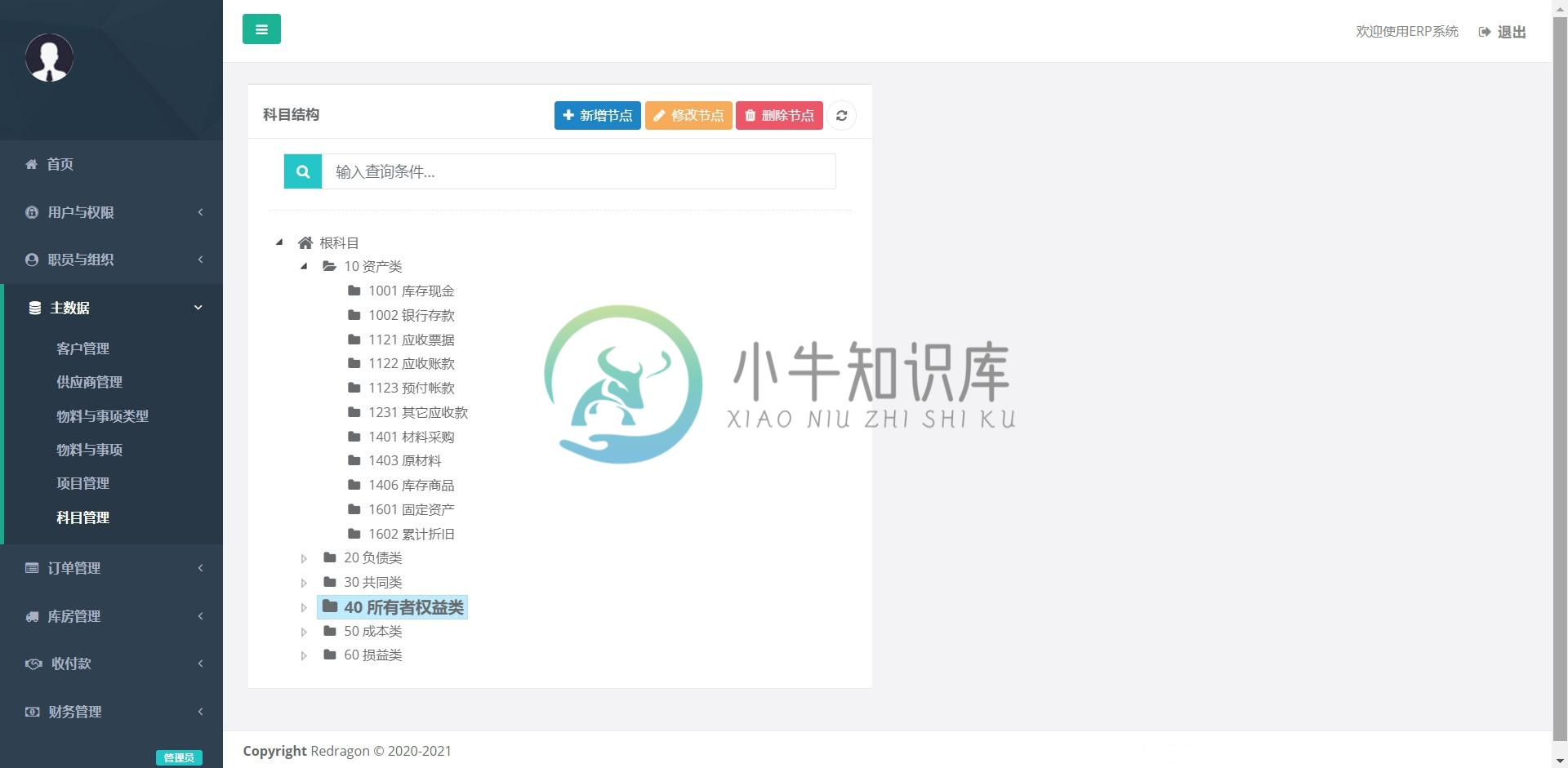Click the 新增节点 button
Screen dimensions: 1568x768
(598, 115)
